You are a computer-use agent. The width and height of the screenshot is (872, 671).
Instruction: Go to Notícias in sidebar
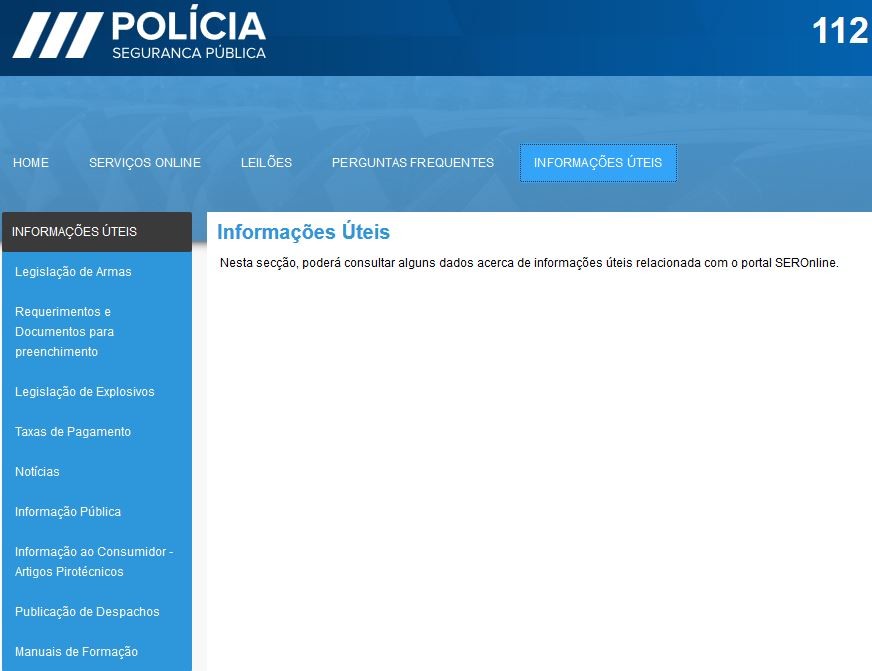coord(38,472)
